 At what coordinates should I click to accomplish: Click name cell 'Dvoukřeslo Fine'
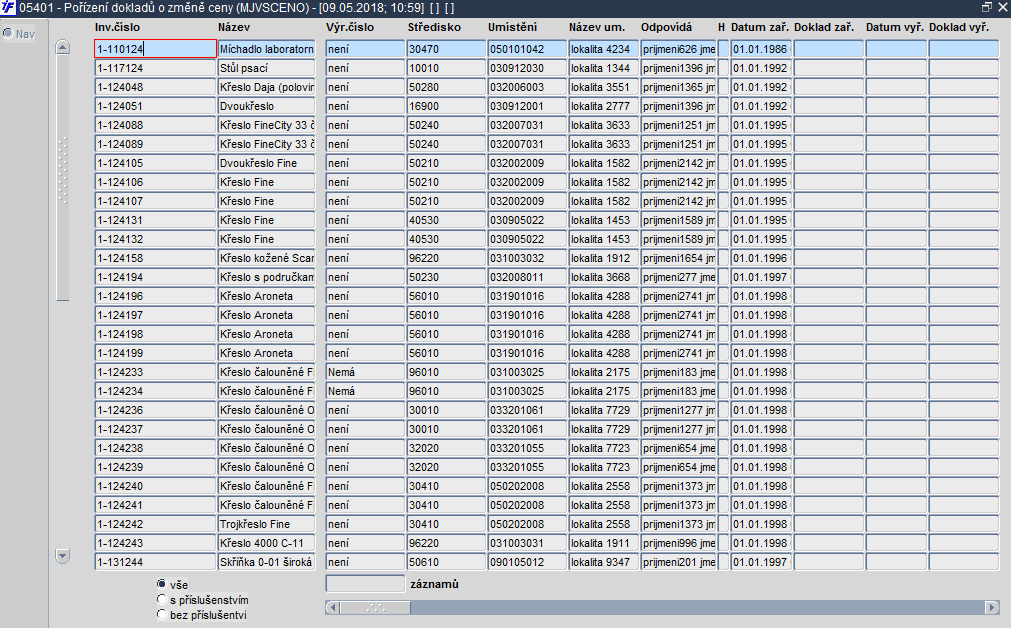[x=266, y=163]
